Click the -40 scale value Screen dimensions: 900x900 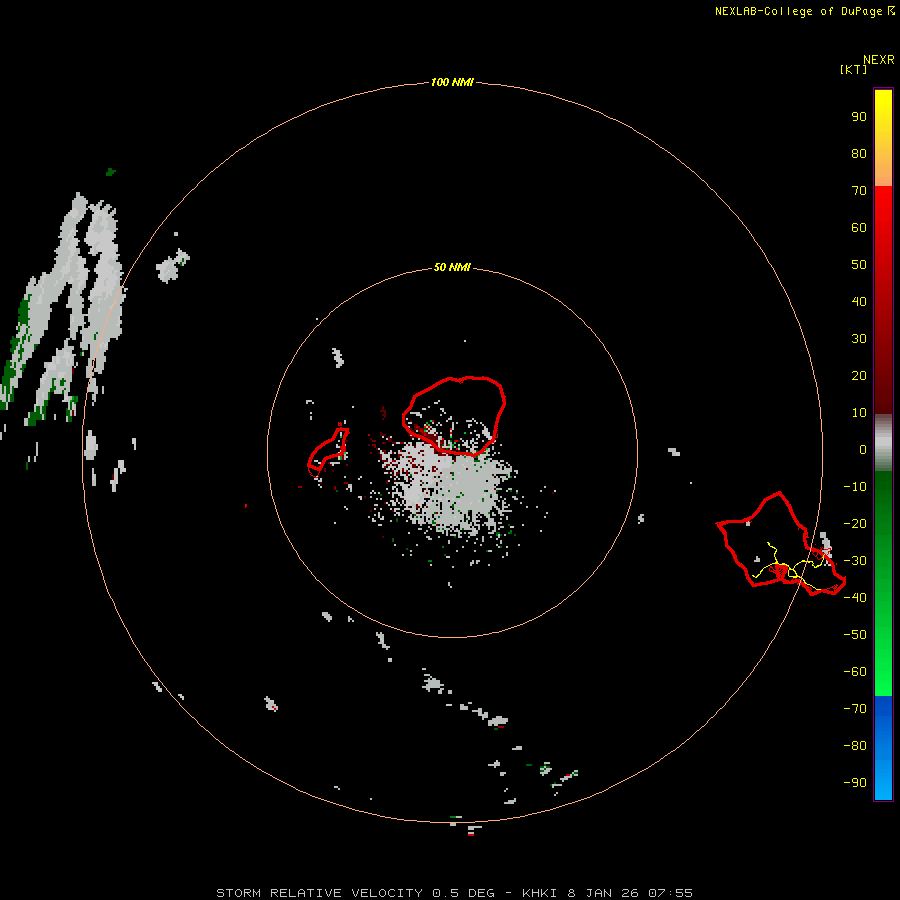(855, 598)
